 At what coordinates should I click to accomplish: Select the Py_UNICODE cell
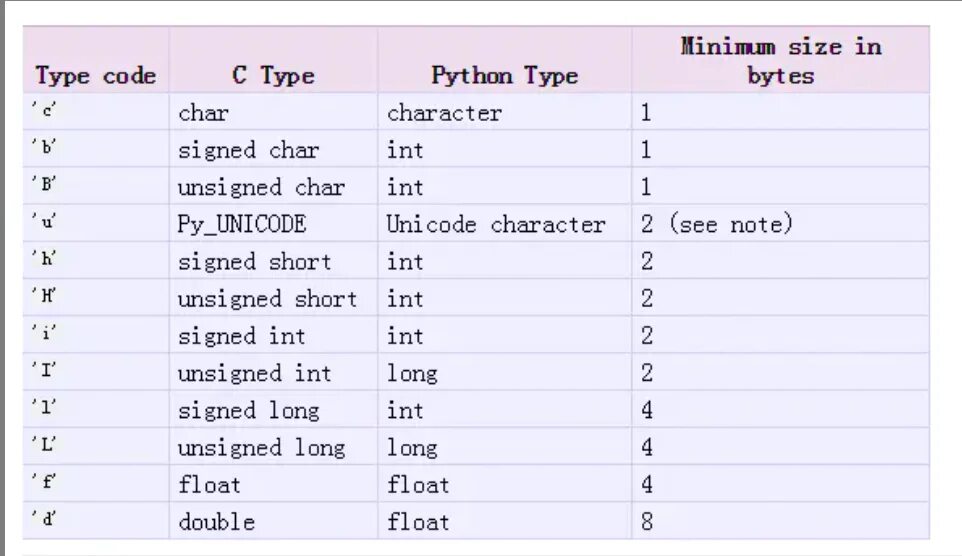coord(274,223)
